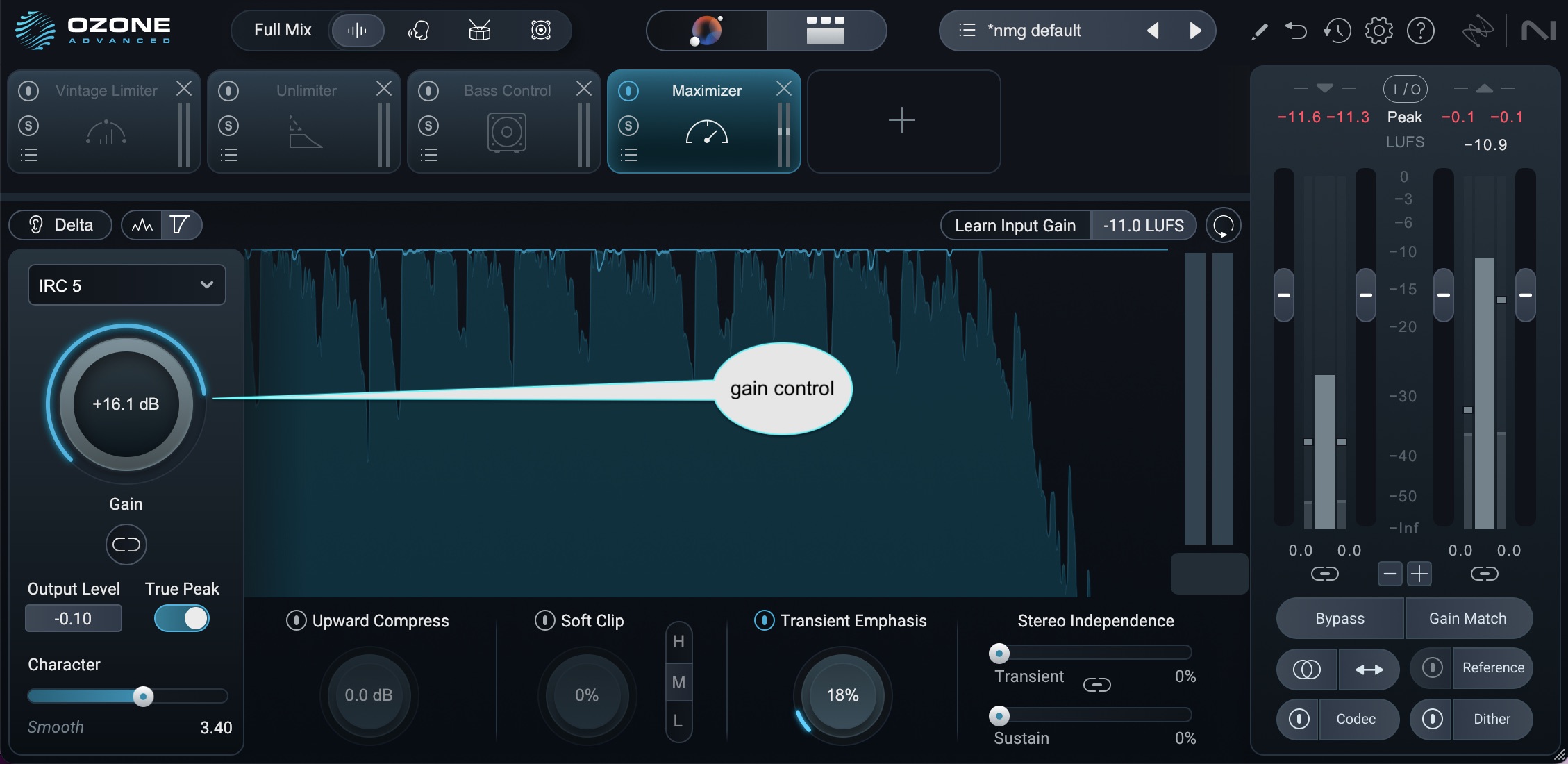
Task: Switch to the module chain view icon
Action: pyautogui.click(x=826, y=31)
